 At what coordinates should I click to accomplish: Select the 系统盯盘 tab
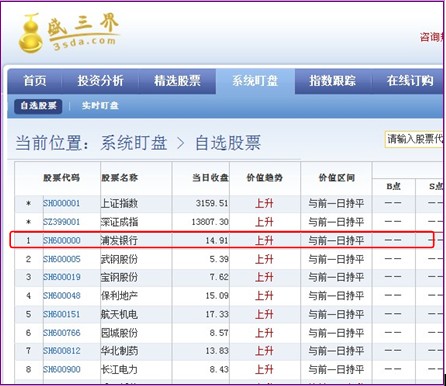click(255, 81)
